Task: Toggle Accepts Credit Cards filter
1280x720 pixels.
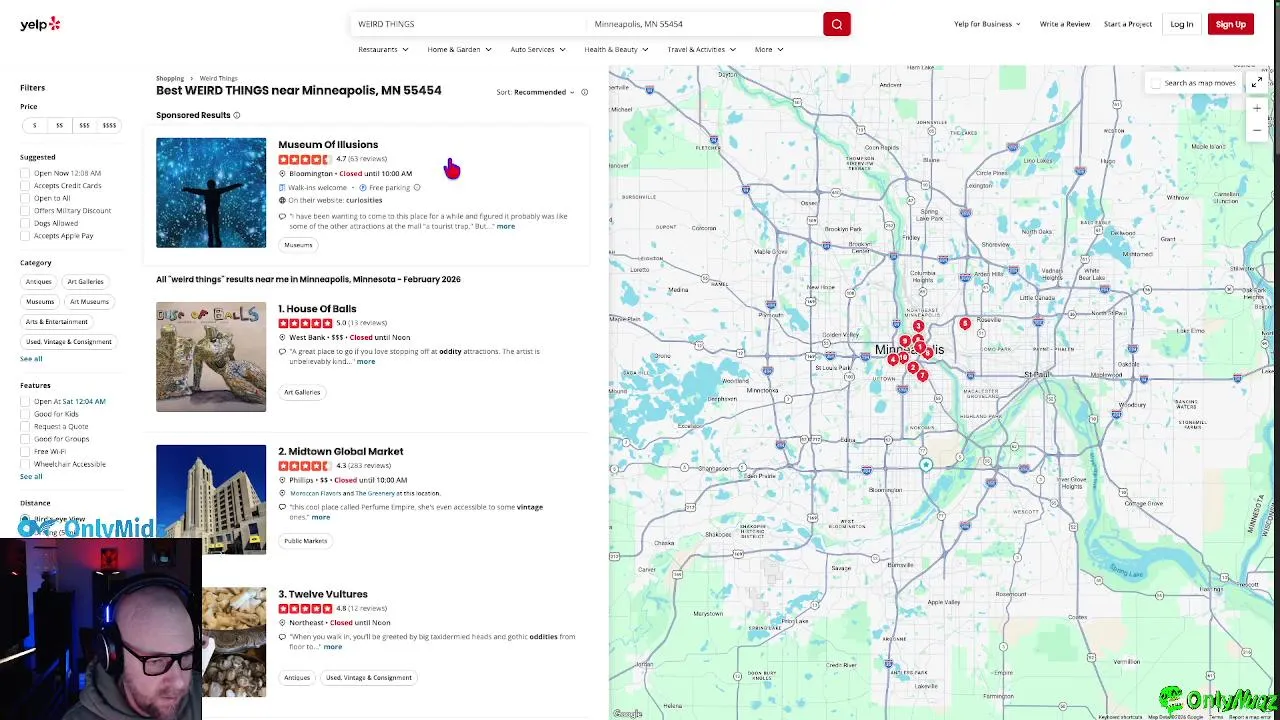Action: tap(25, 186)
